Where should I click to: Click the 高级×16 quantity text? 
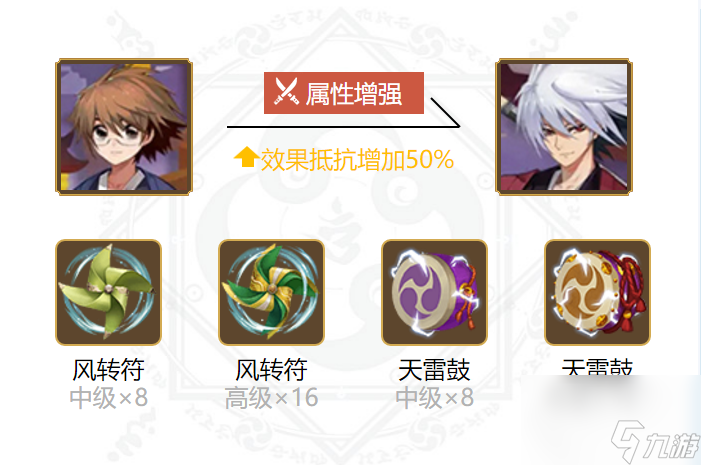click(x=271, y=397)
